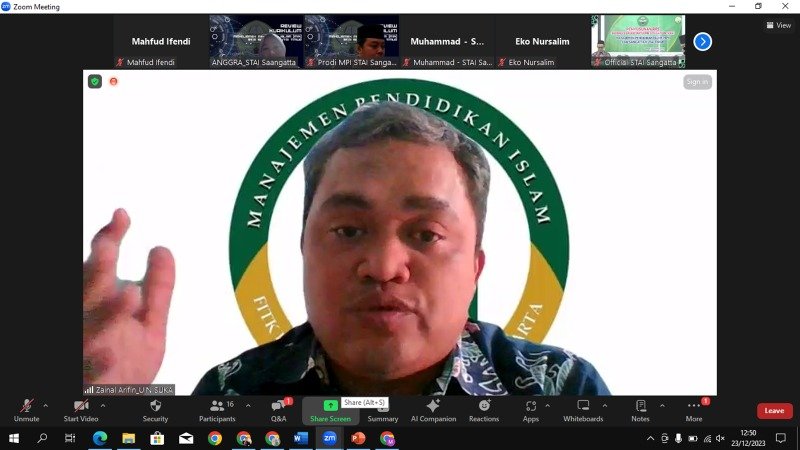Image resolution: width=800 pixels, height=450 pixels.
Task: Open the View layout menu
Action: pyautogui.click(x=778, y=25)
